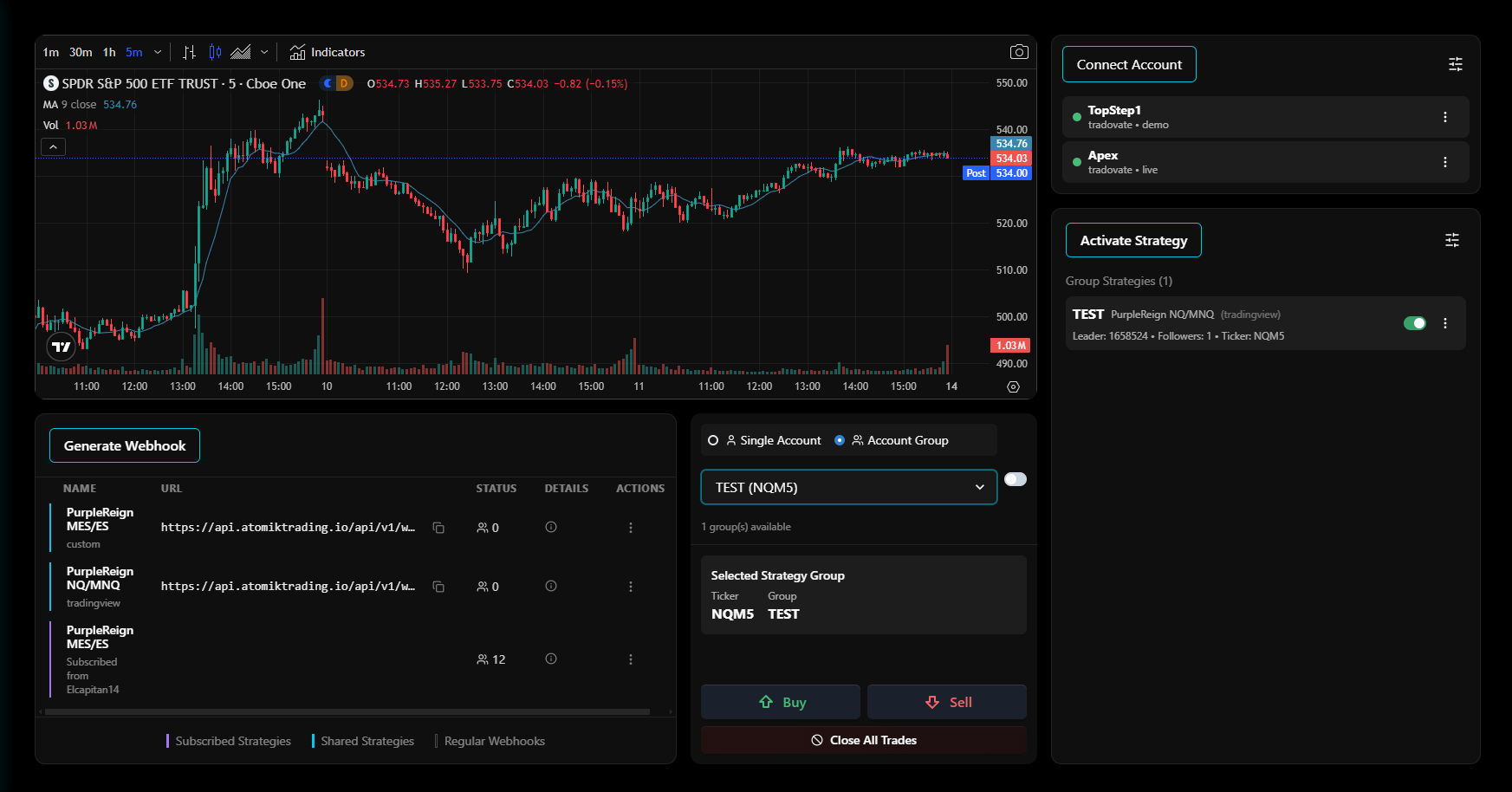This screenshot has height=792, width=1512.
Task: Click the TradingView logo on chart
Action: 61,347
